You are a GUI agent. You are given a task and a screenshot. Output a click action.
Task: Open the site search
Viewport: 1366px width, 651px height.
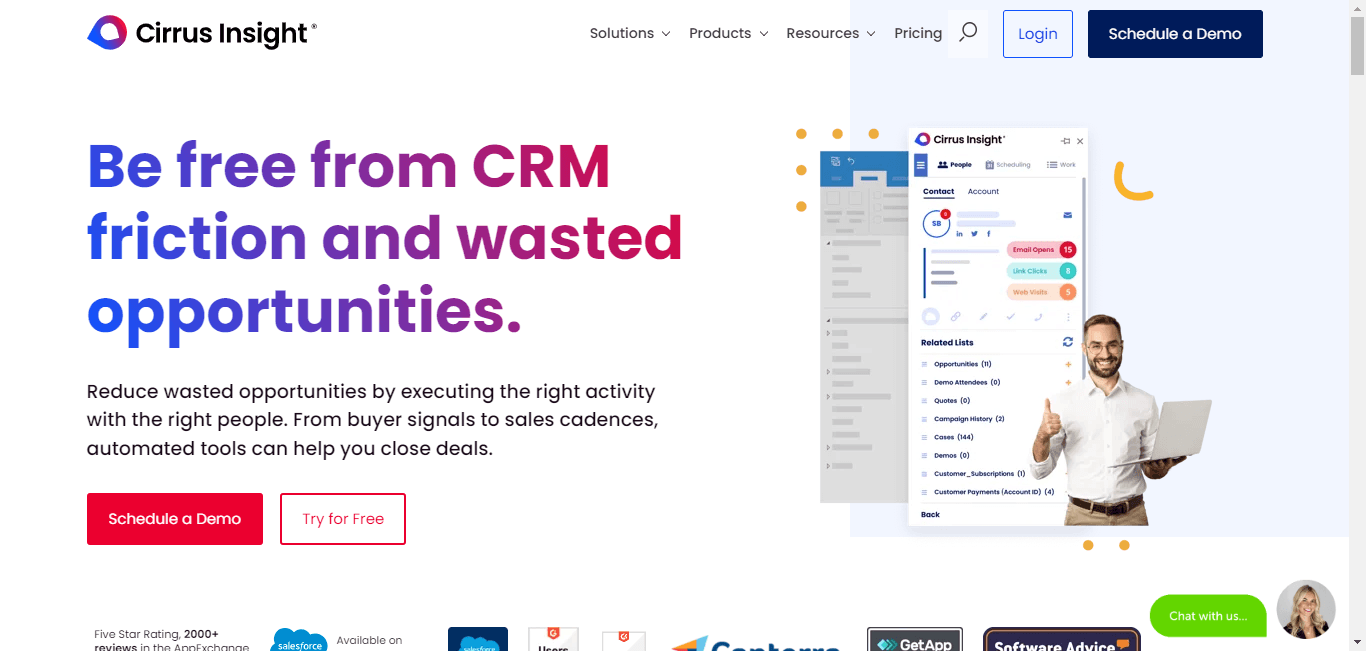pyautogui.click(x=967, y=32)
